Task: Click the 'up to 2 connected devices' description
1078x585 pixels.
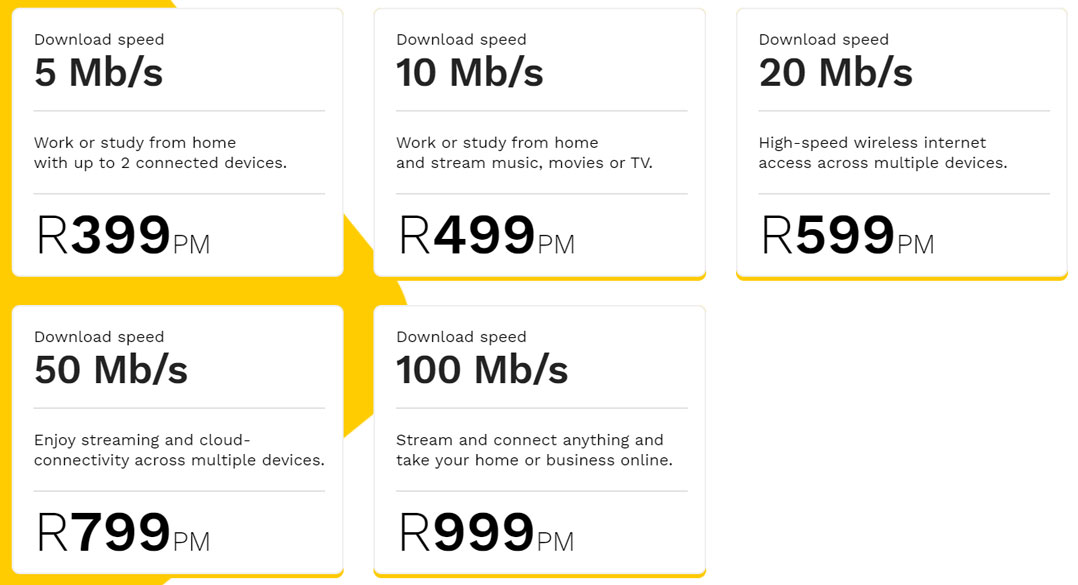Action: pyautogui.click(x=160, y=162)
